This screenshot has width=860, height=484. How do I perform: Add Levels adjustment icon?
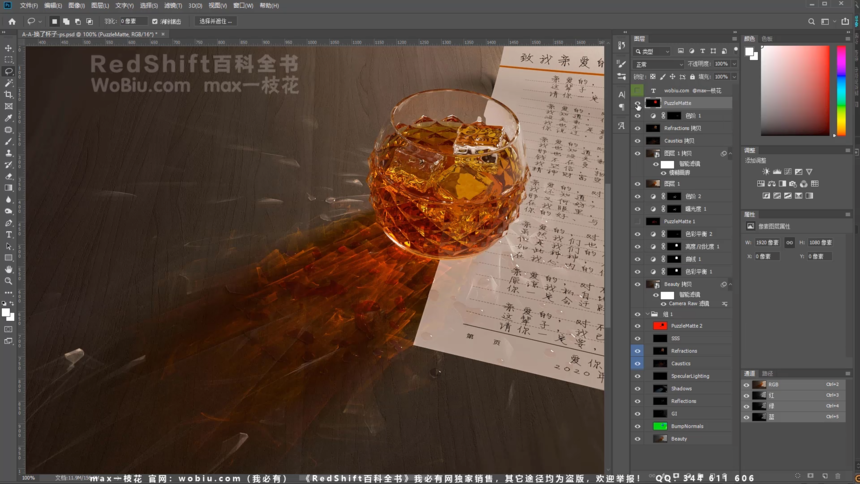pos(777,172)
